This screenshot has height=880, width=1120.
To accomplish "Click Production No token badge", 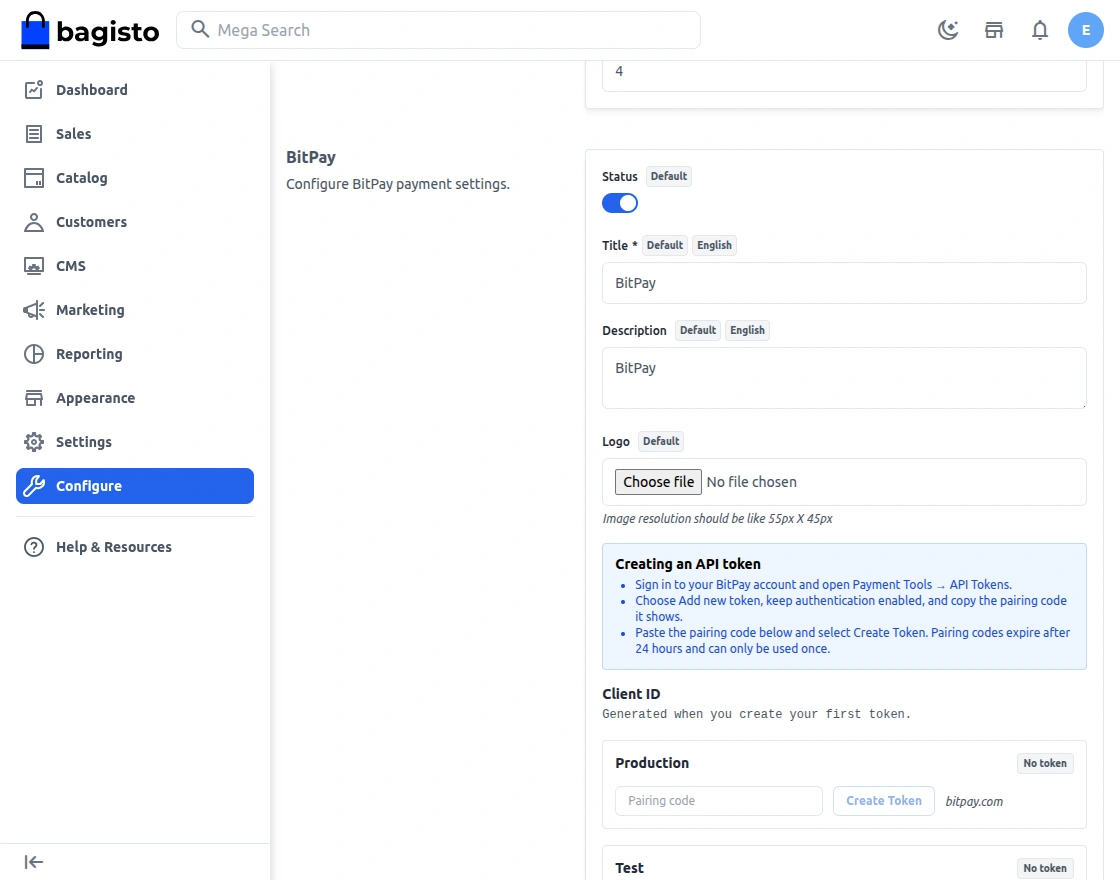I will point(1045,764).
